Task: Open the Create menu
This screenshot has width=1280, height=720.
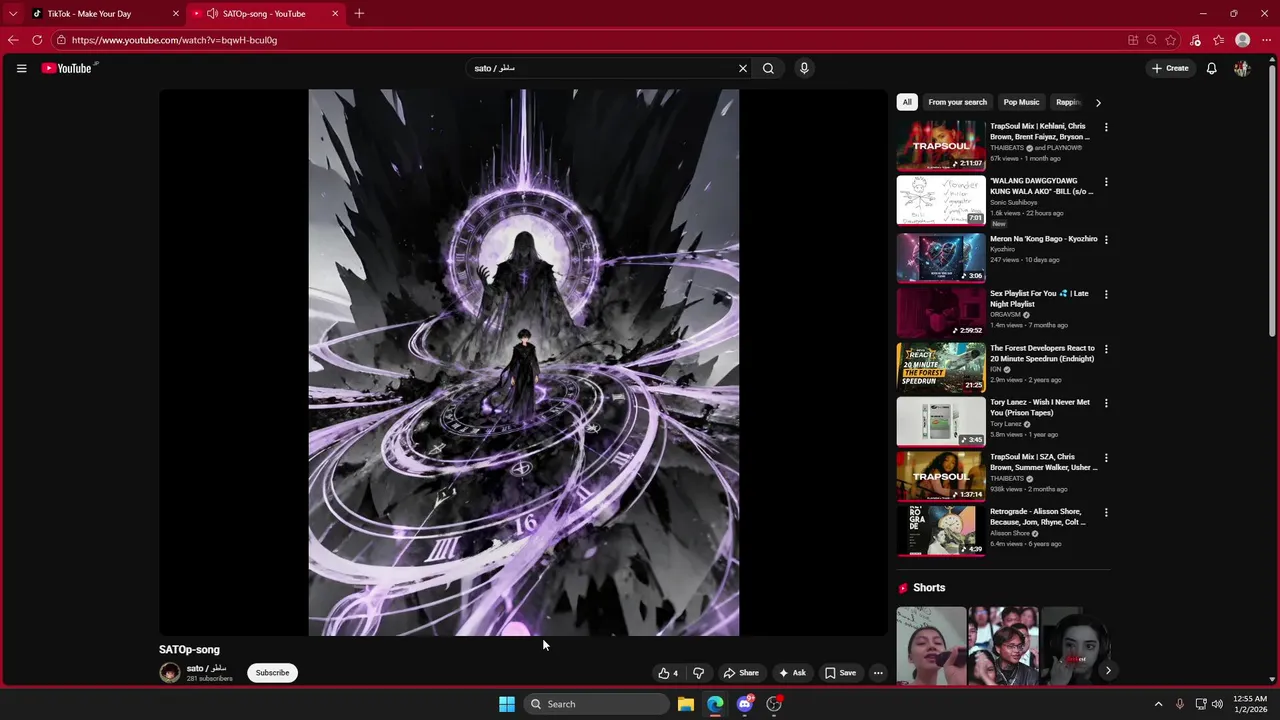Action: [x=1170, y=68]
